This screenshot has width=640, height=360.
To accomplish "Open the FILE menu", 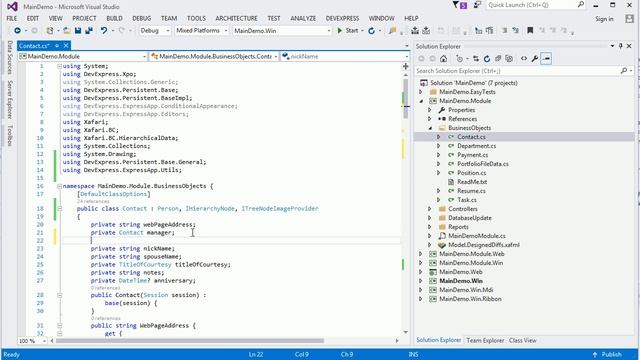I will click(x=12, y=18).
